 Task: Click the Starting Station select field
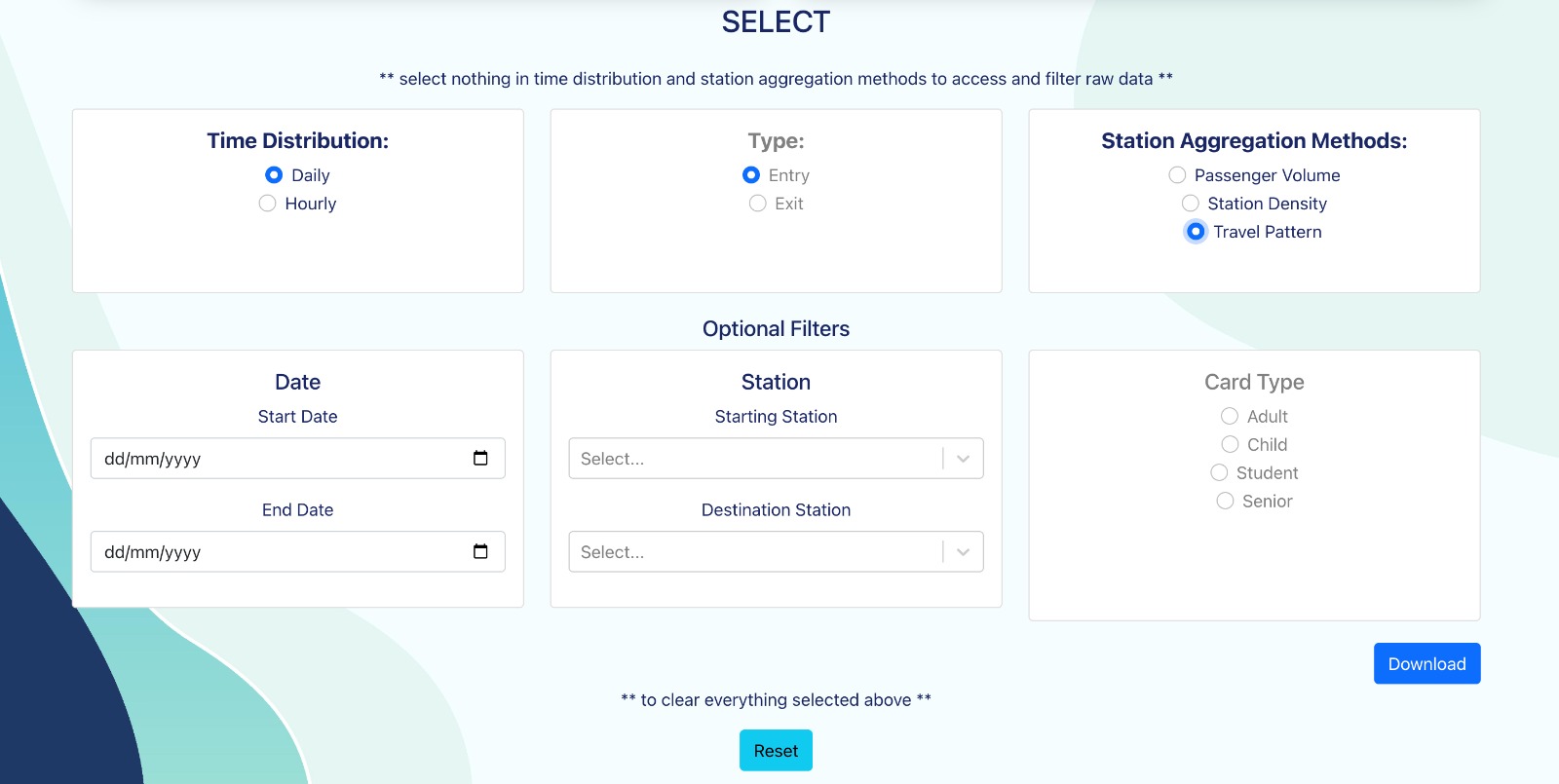tap(750, 459)
